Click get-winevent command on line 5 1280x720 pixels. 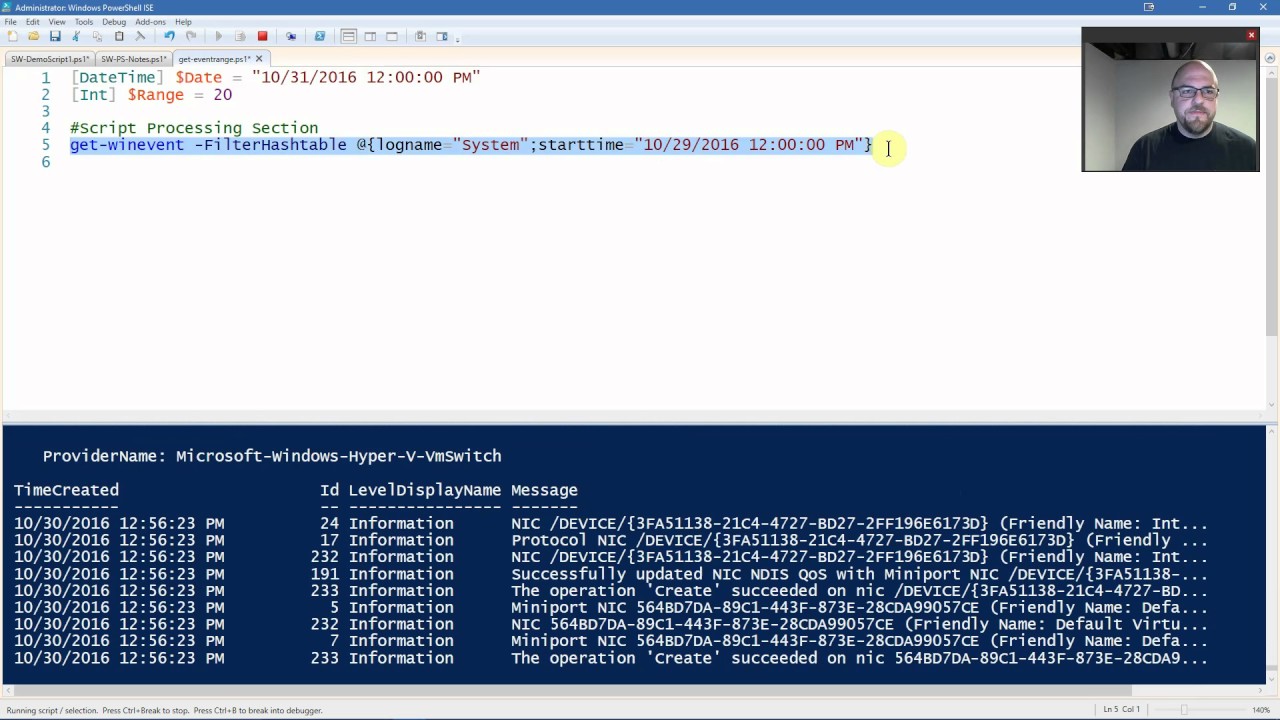click(127, 145)
